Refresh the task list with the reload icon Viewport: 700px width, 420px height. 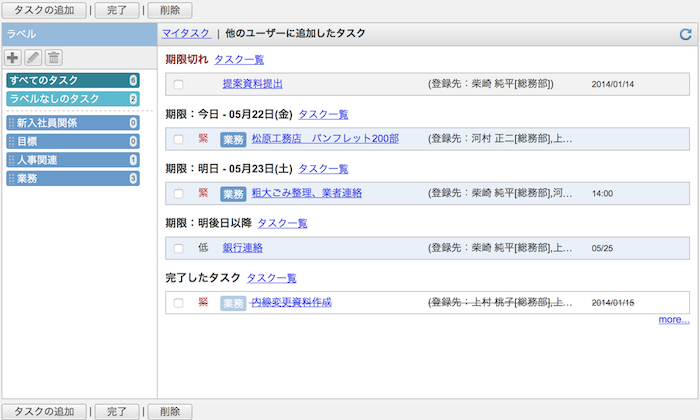tap(685, 34)
